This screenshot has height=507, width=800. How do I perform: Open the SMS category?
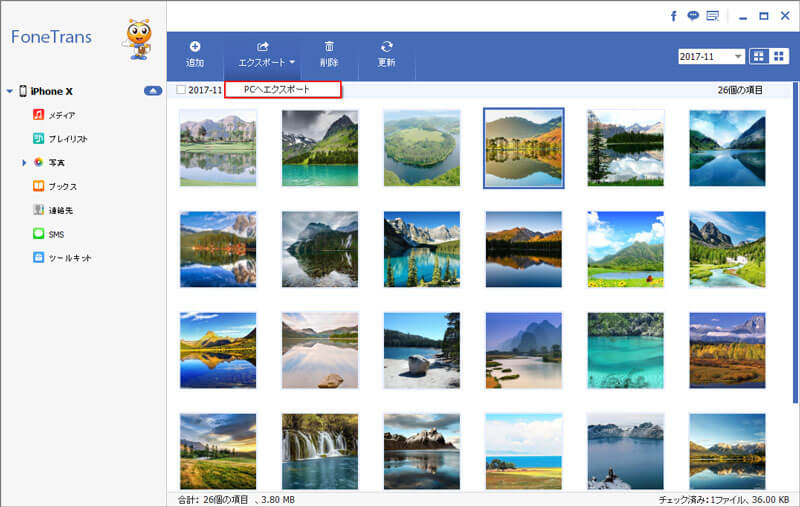click(55, 233)
